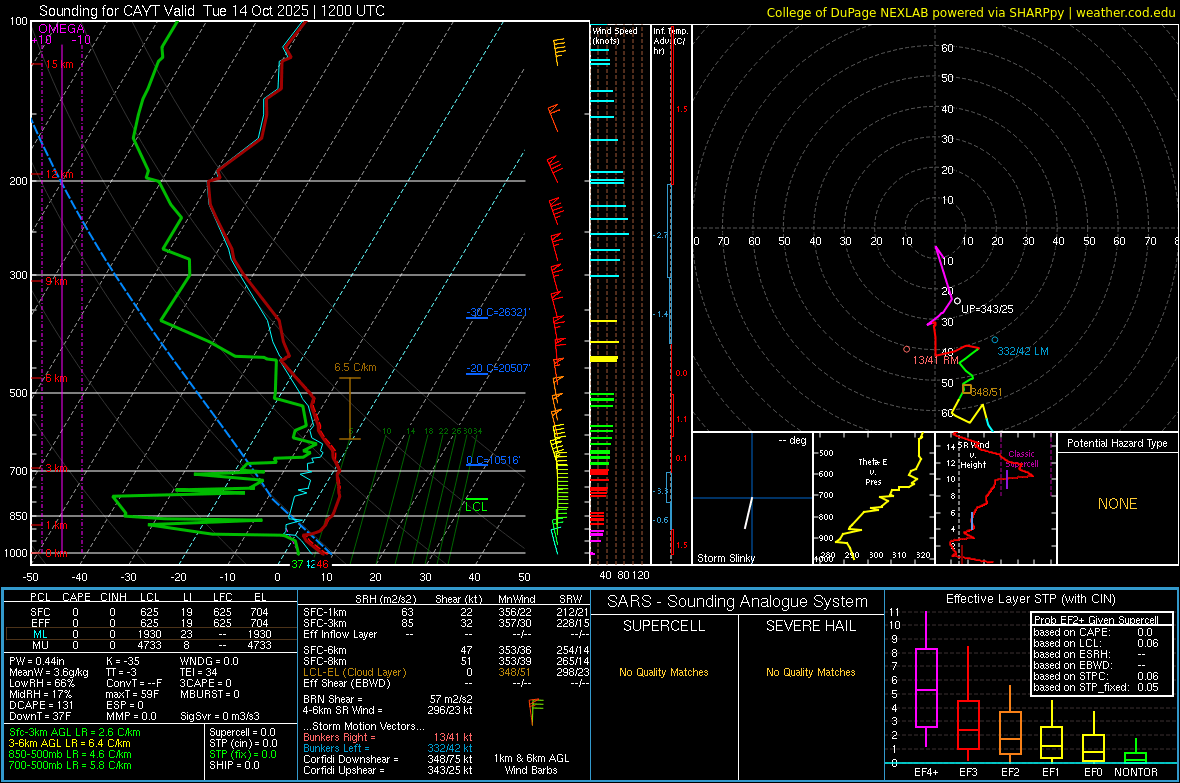Select the highlighted ML parcel row
The width and height of the screenshot is (1180, 783).
tap(151, 634)
